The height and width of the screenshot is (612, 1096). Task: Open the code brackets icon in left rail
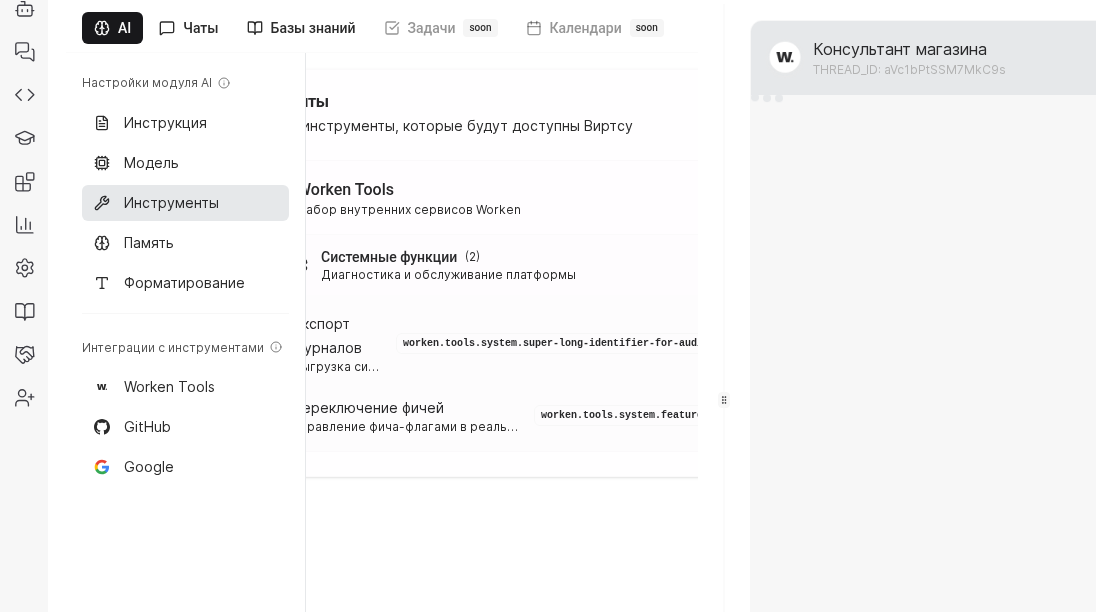coord(25,95)
